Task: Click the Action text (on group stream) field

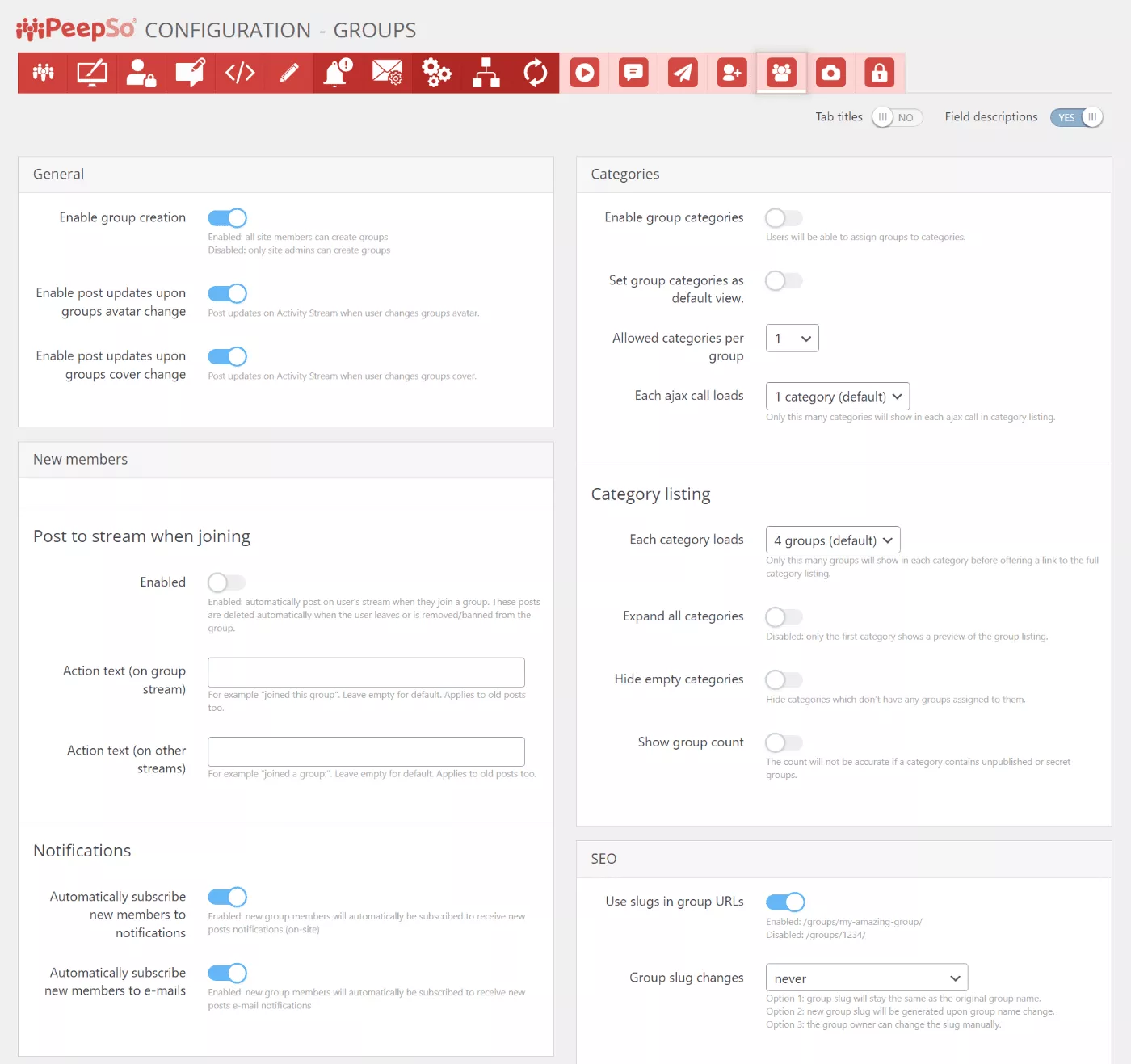Action: [366, 672]
